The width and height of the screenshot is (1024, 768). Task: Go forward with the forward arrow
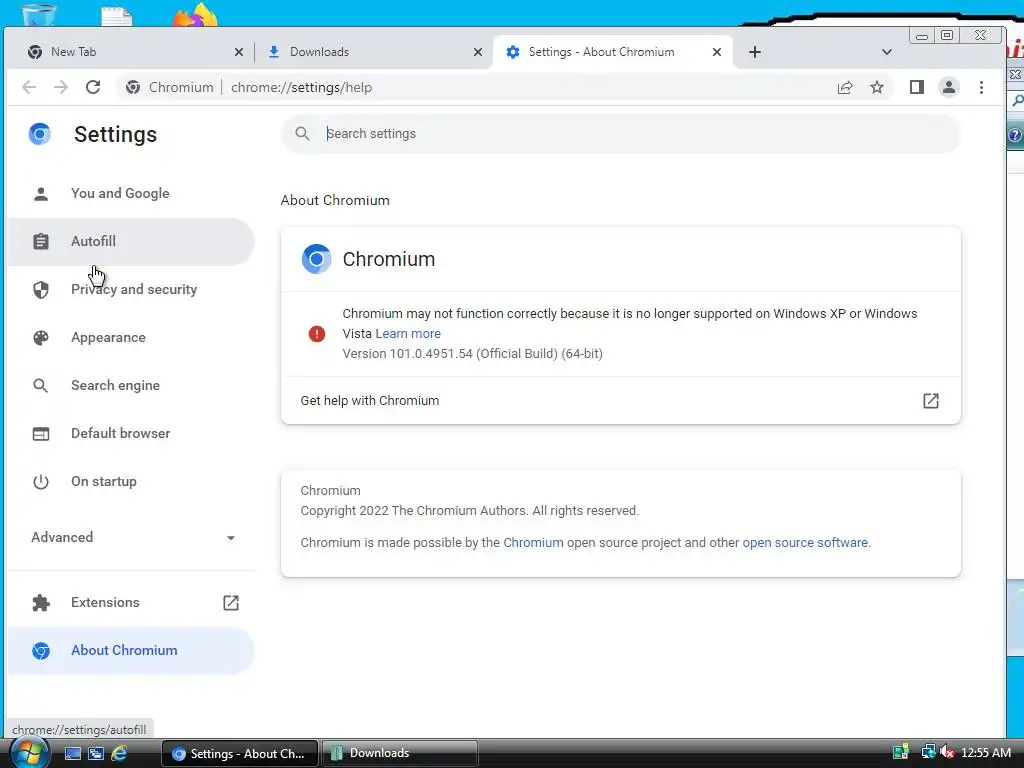click(61, 87)
